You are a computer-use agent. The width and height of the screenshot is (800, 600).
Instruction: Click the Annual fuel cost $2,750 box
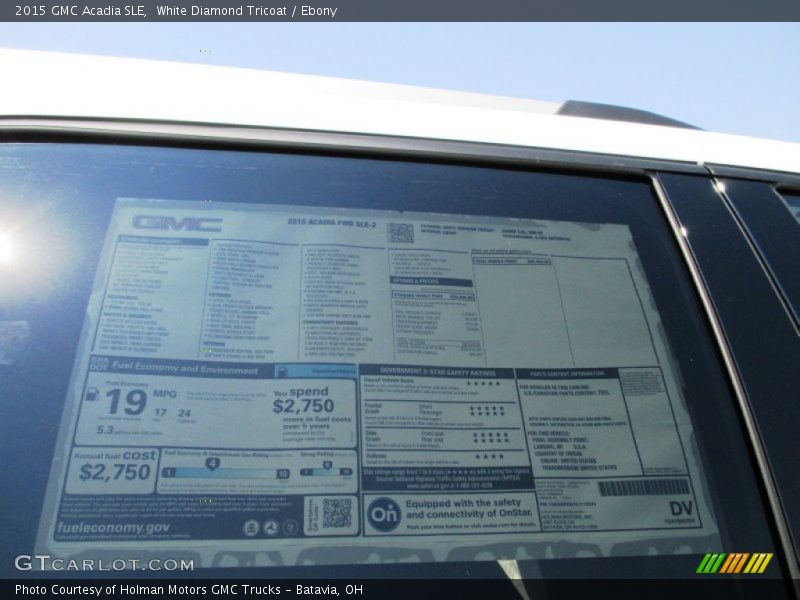[114, 467]
